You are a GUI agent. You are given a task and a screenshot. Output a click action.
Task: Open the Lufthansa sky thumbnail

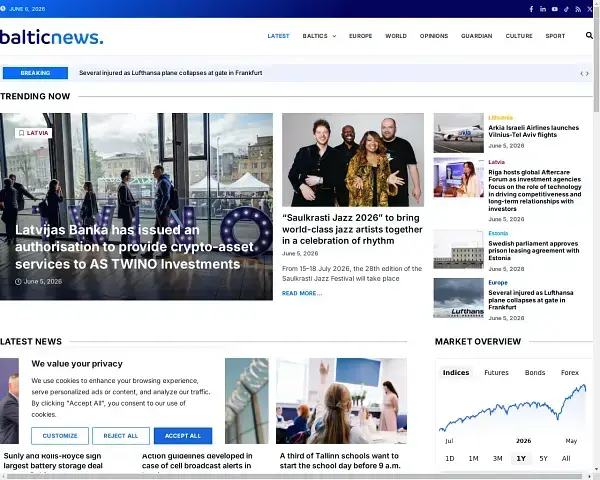pos(458,298)
